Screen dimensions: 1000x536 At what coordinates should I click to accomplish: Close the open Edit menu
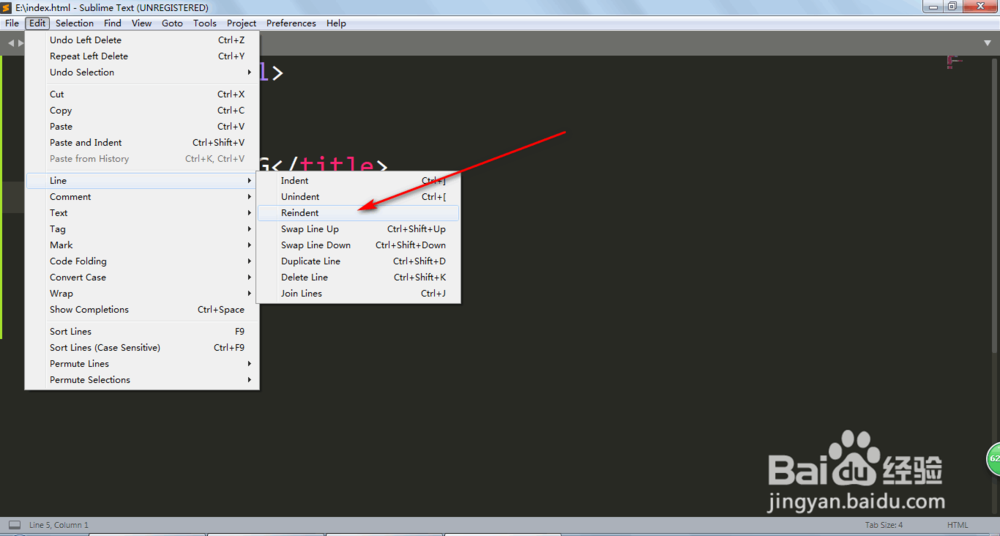[37, 23]
